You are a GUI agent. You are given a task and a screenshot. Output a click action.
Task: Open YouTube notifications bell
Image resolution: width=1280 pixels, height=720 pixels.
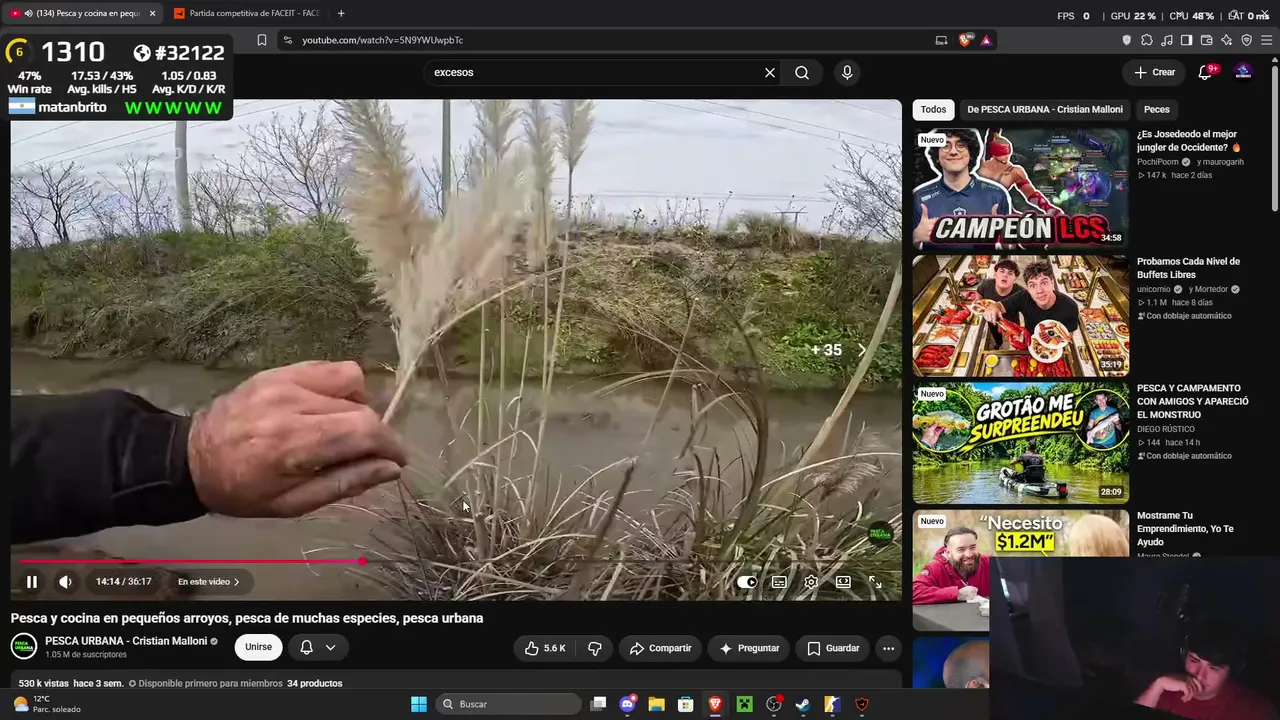pyautogui.click(x=1206, y=72)
